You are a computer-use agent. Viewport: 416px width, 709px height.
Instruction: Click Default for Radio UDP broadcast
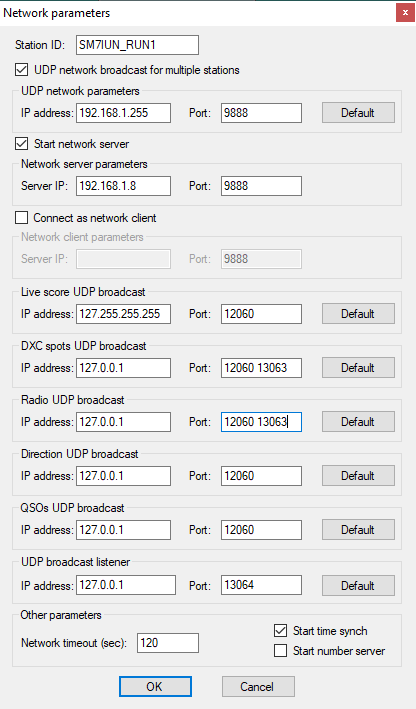coord(358,422)
